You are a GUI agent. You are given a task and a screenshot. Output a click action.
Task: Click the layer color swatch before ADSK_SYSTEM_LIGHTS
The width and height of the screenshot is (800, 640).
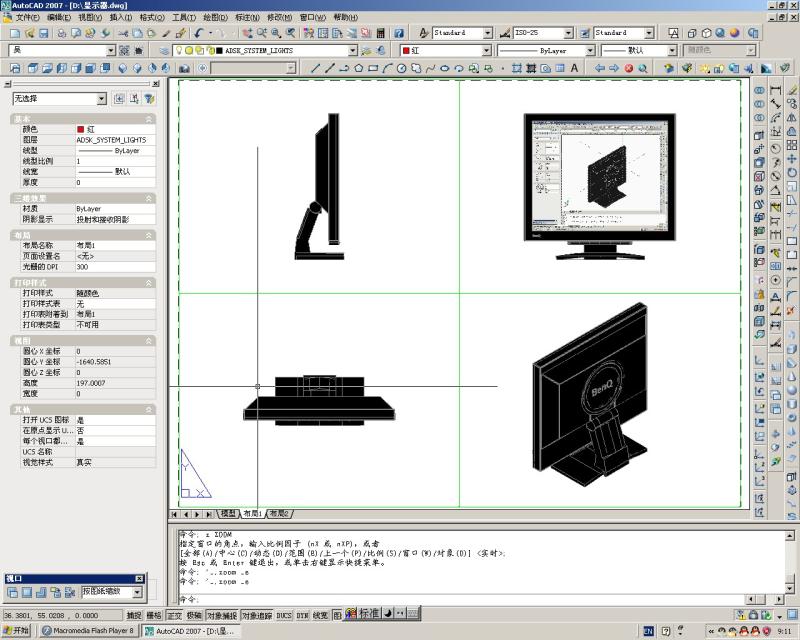pyautogui.click(x=219, y=51)
